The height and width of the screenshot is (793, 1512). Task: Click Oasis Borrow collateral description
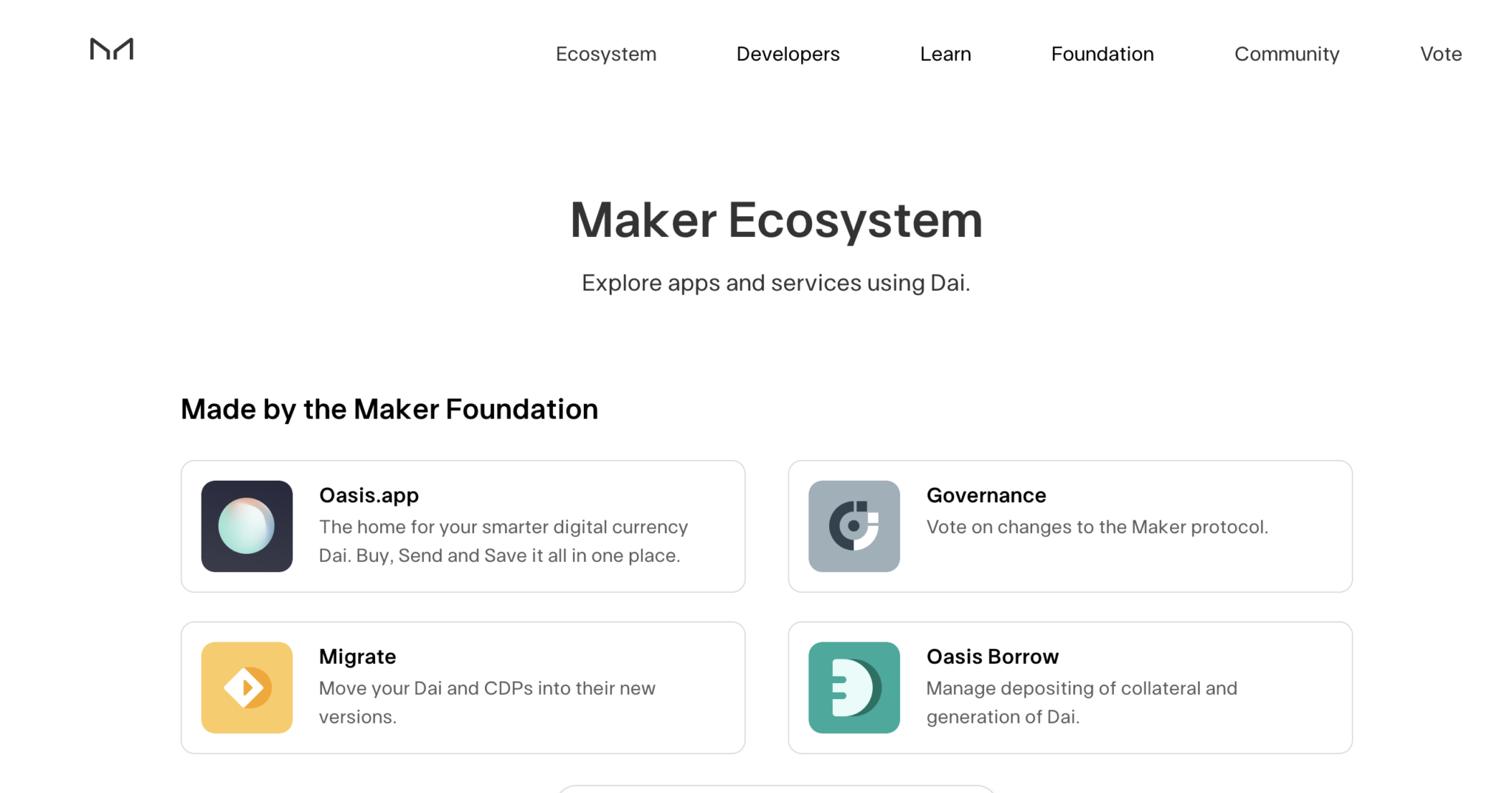1082,702
